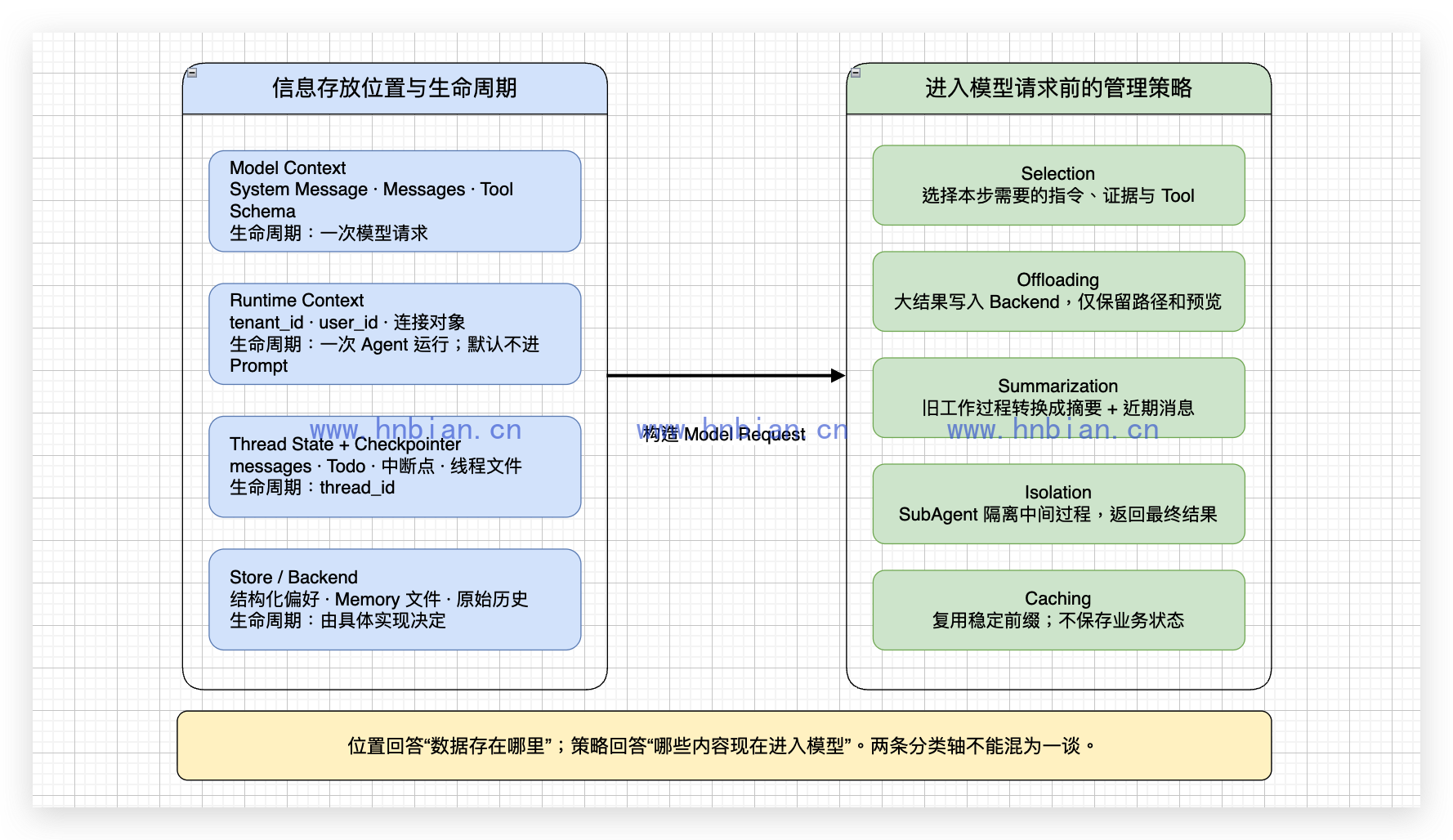Select the Runtime Context box

point(395,333)
